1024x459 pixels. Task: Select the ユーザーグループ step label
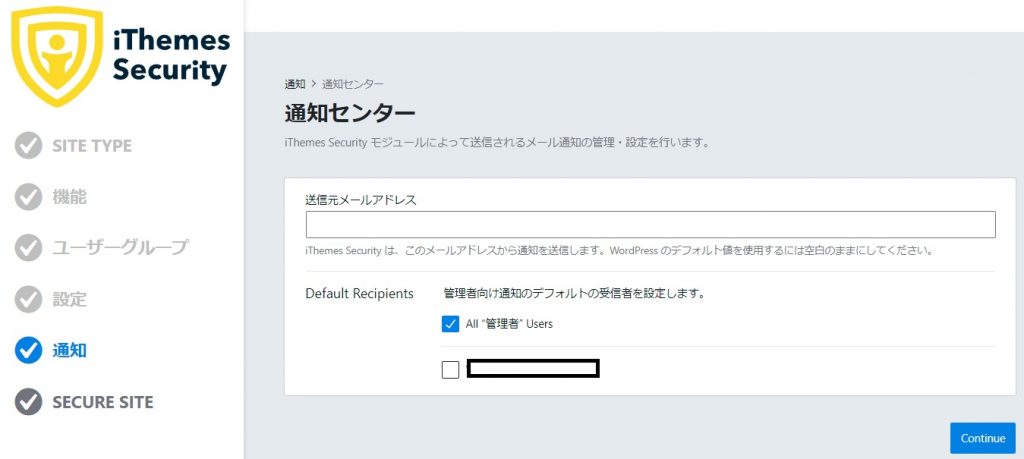click(x=121, y=248)
